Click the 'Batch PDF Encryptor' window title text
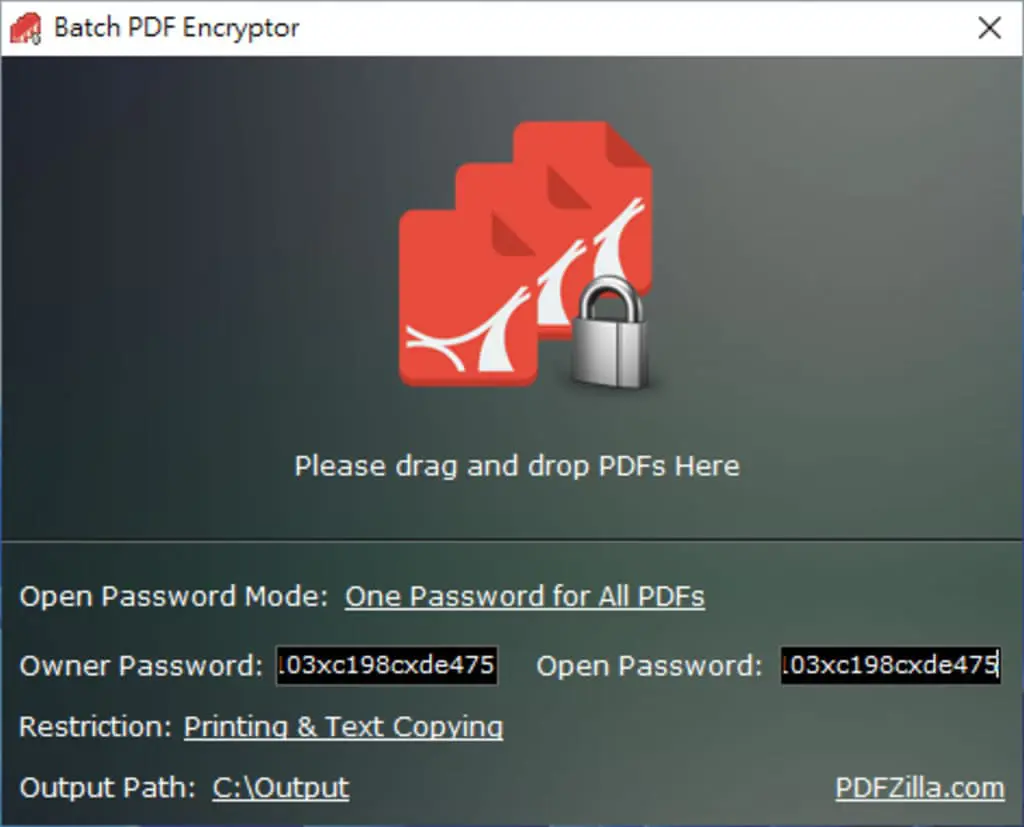This screenshot has width=1024, height=827. [x=176, y=28]
